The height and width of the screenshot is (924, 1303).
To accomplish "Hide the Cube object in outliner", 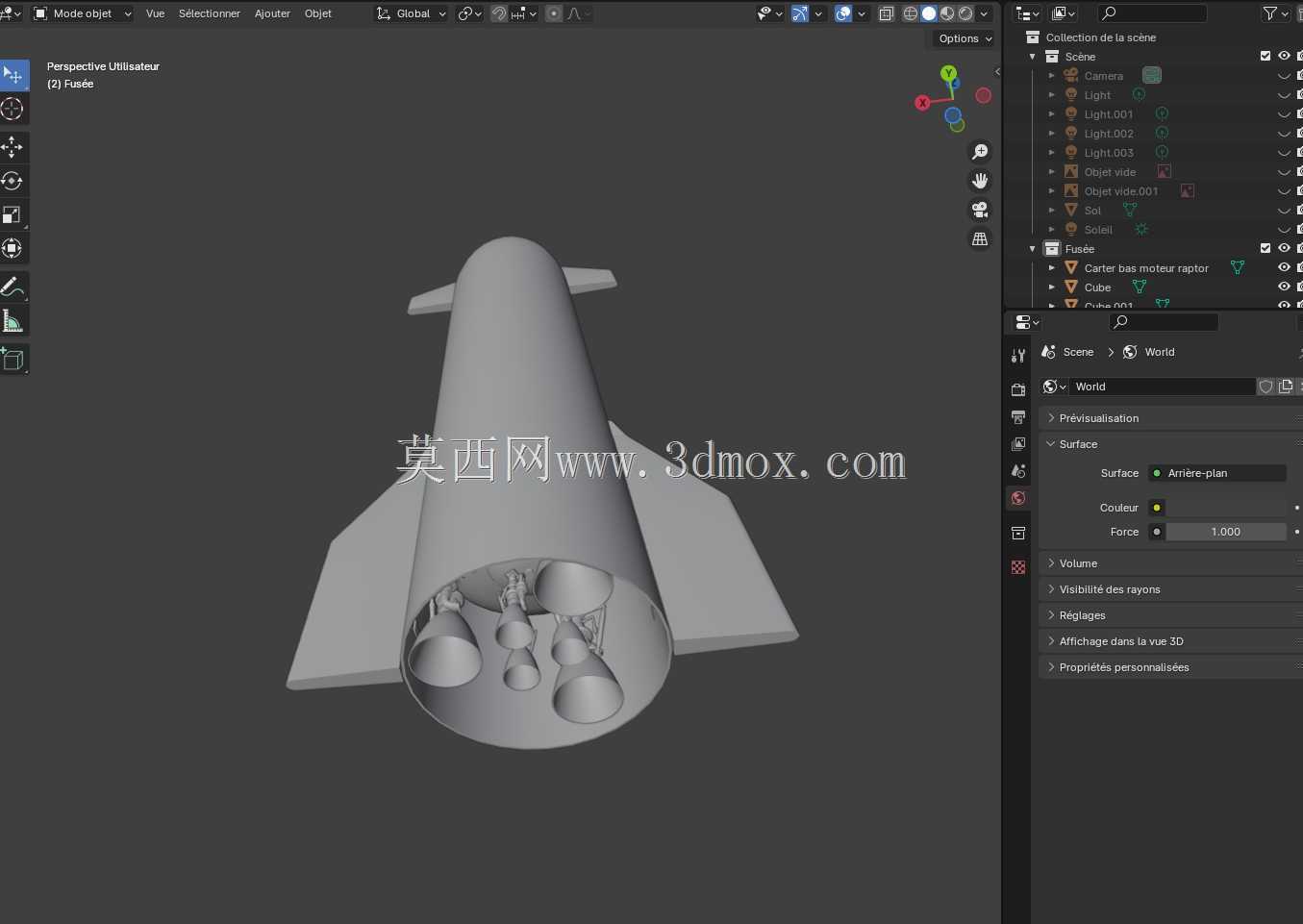I will pyautogui.click(x=1284, y=287).
